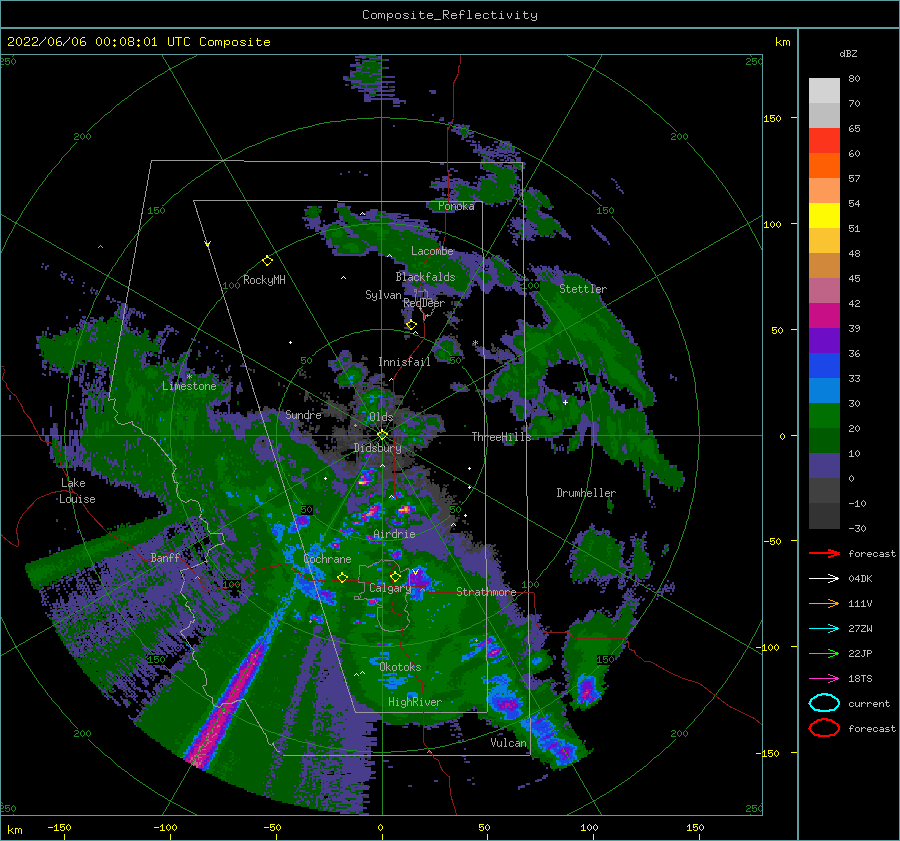Select the light gray 70-80 dBZ swatch
900x841 pixels.
click(x=824, y=90)
